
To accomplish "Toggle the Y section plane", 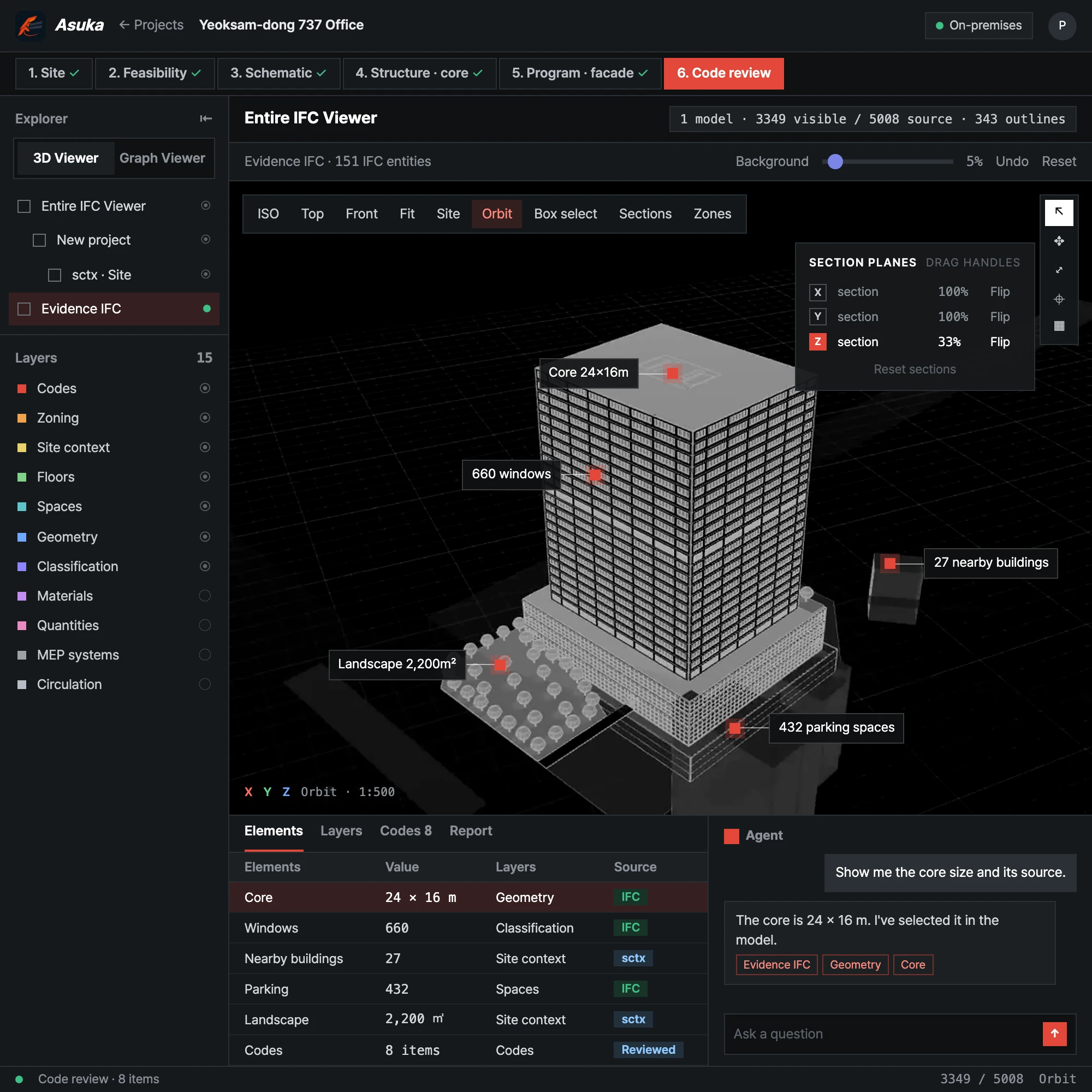I will point(817,317).
